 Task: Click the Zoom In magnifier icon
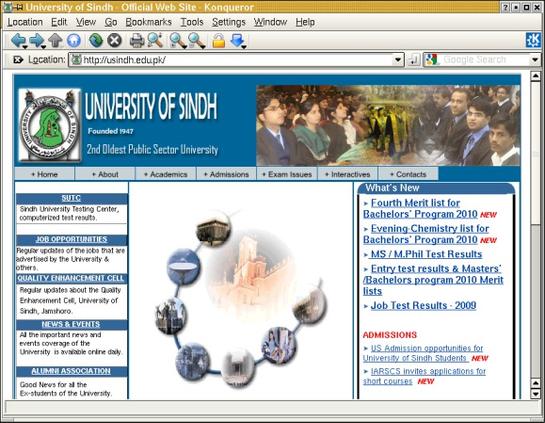point(178,41)
